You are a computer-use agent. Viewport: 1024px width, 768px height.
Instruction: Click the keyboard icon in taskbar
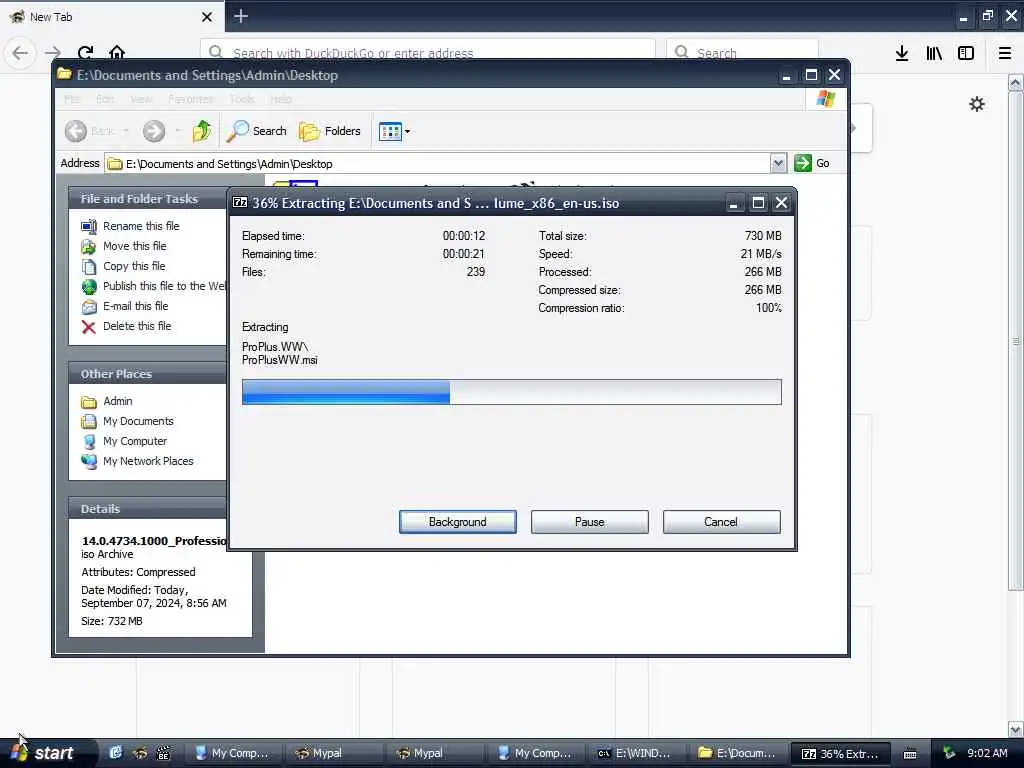(x=910, y=754)
